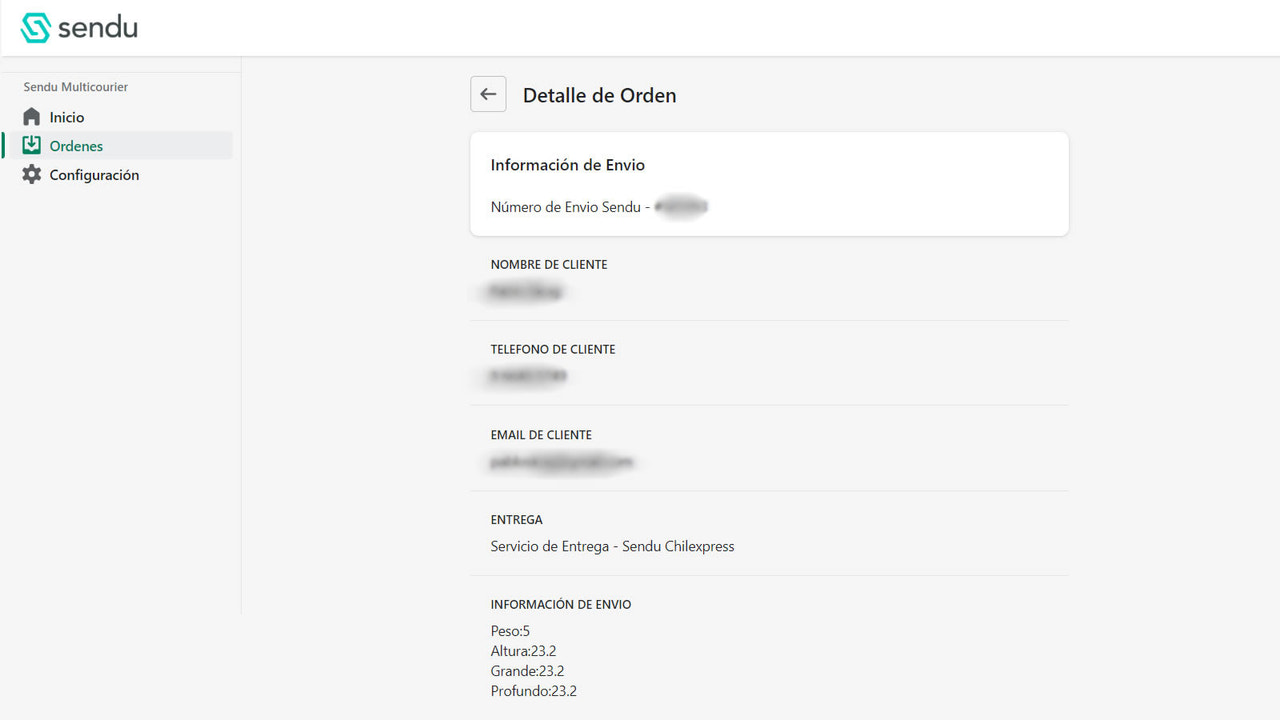Click the blurred customer phone value
This screenshot has width=1280, height=720.
click(528, 377)
